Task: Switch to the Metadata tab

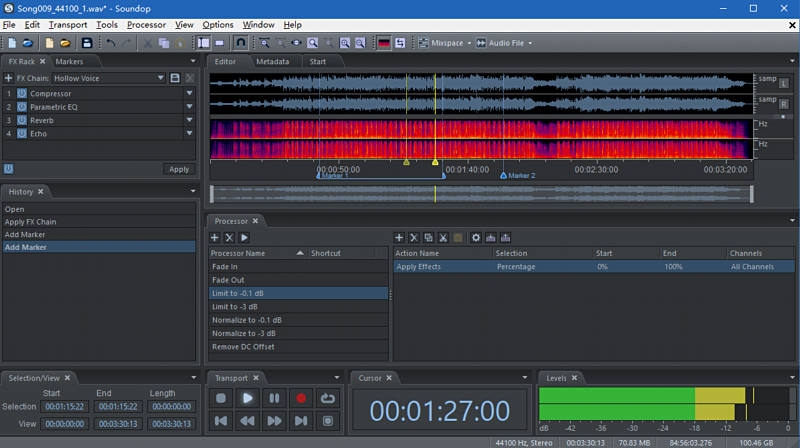Action: 272,62
